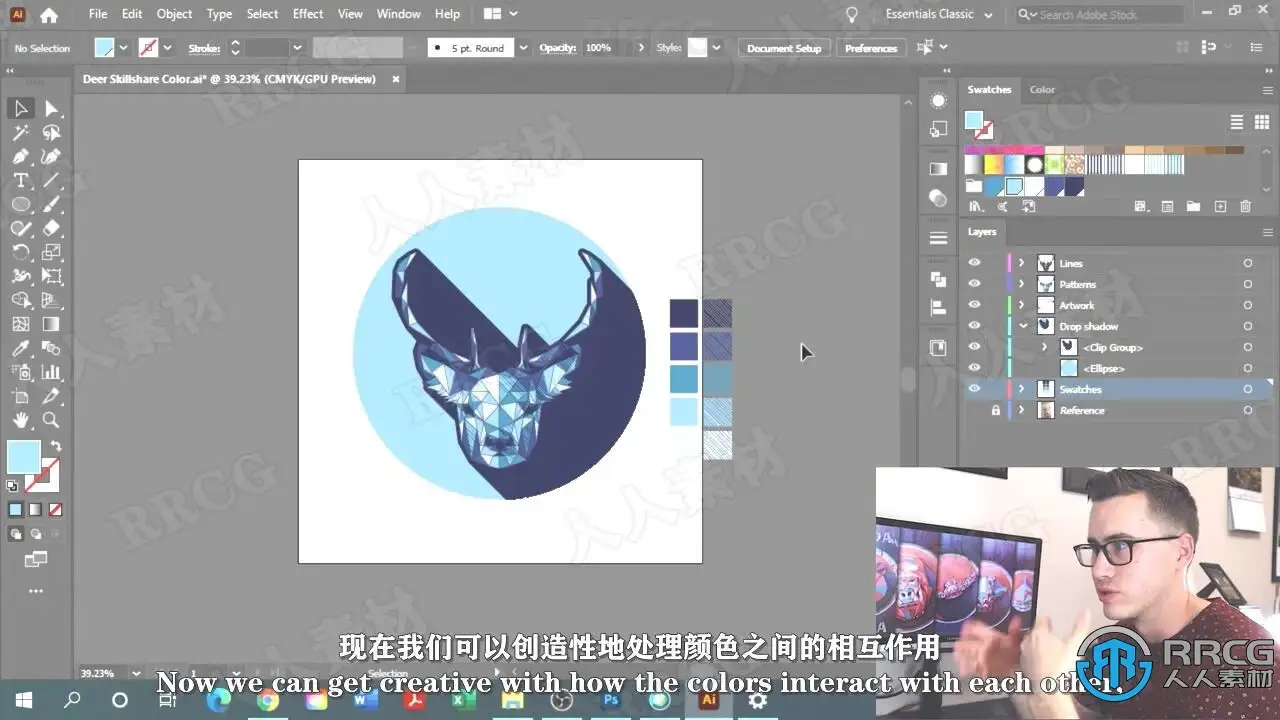
Task: Select the Scale tool
Action: pyautogui.click(x=51, y=253)
